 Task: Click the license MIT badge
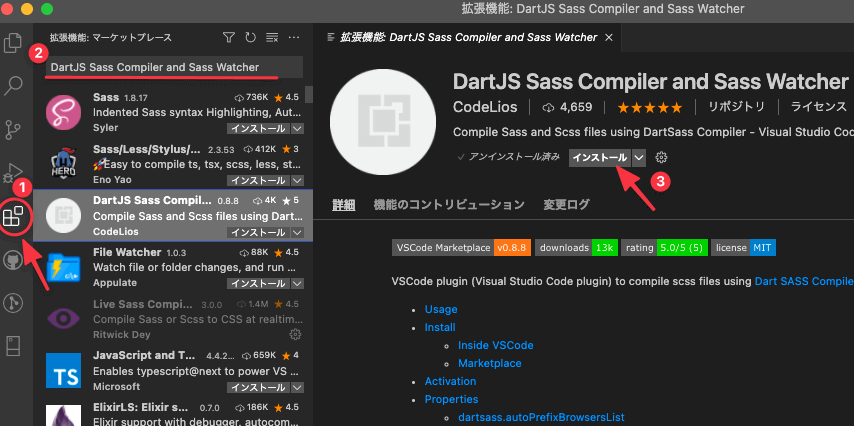(x=743, y=248)
